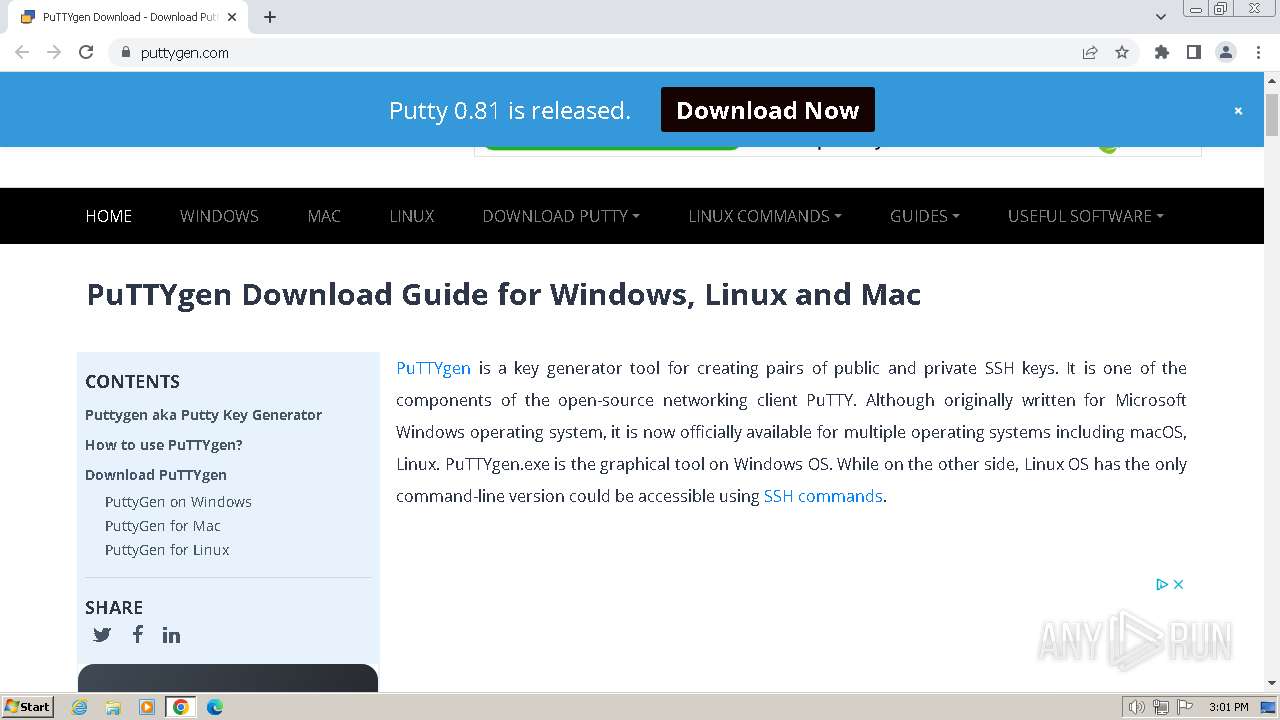Open the Extensions puzzle icon
This screenshot has width=1280, height=720.
[x=1162, y=52]
